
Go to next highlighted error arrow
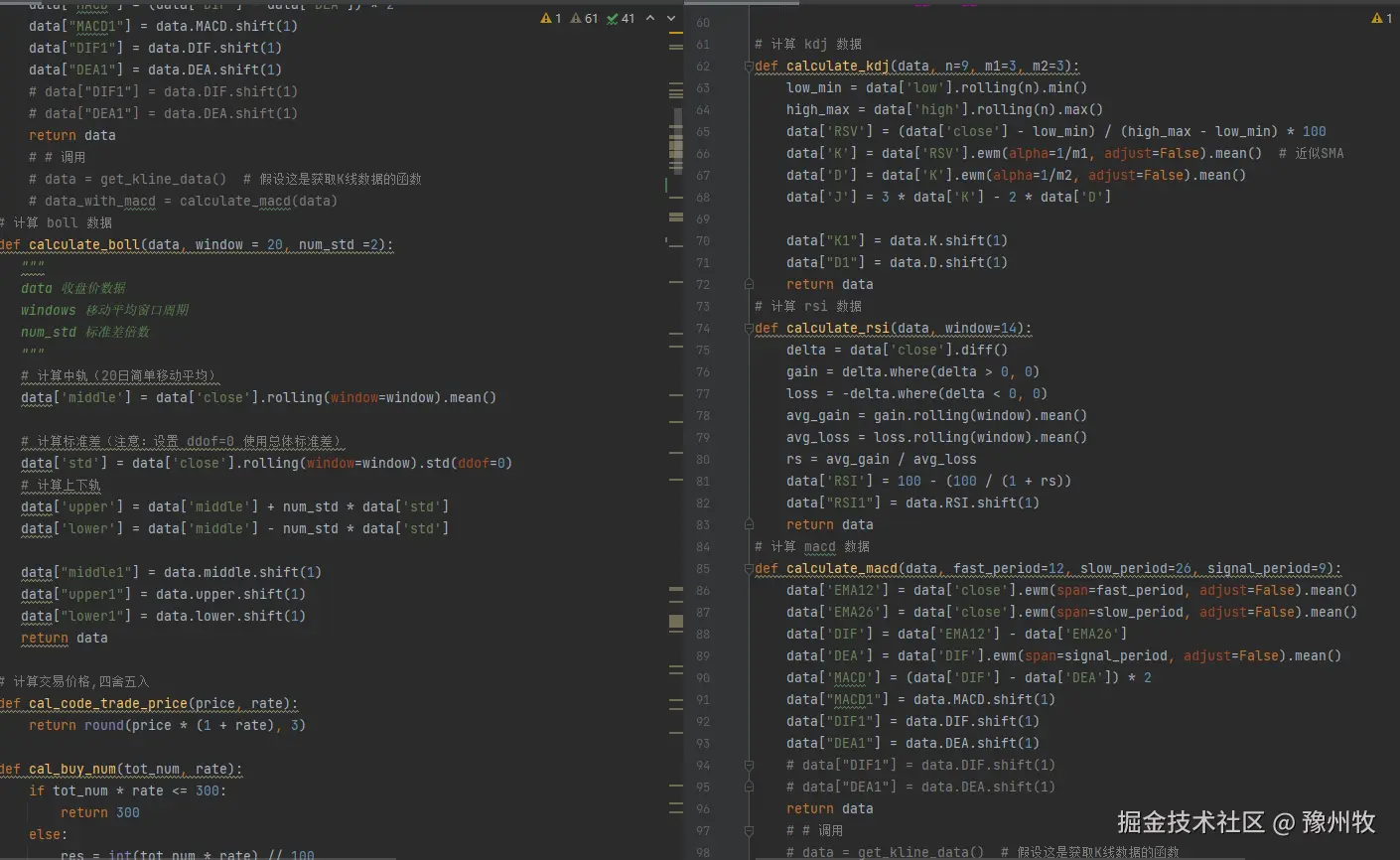point(671,18)
